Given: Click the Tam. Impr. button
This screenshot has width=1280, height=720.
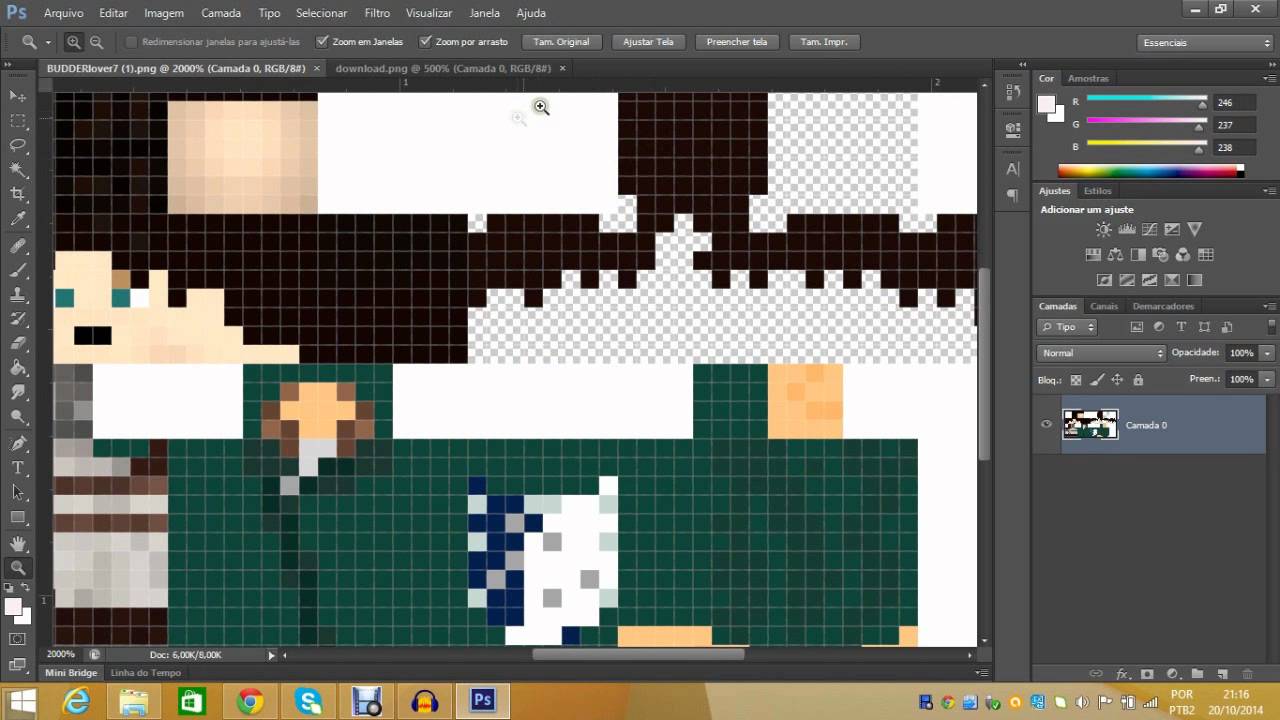Looking at the screenshot, I should point(824,42).
